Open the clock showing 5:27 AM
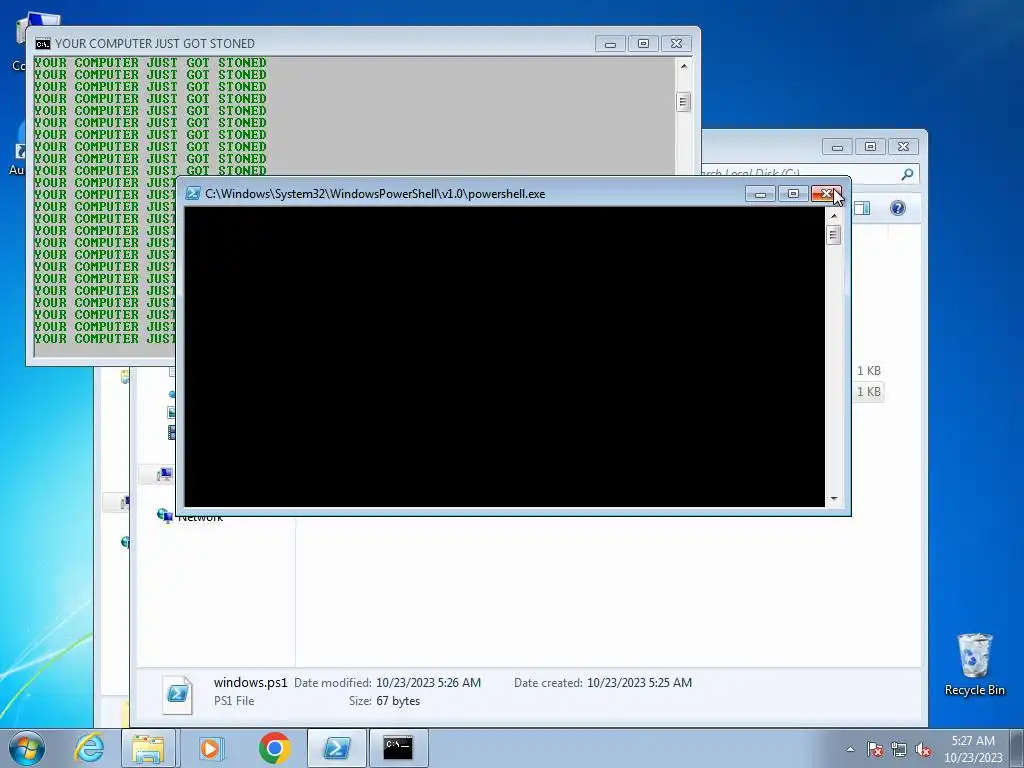The image size is (1024, 768). pyautogui.click(x=973, y=749)
